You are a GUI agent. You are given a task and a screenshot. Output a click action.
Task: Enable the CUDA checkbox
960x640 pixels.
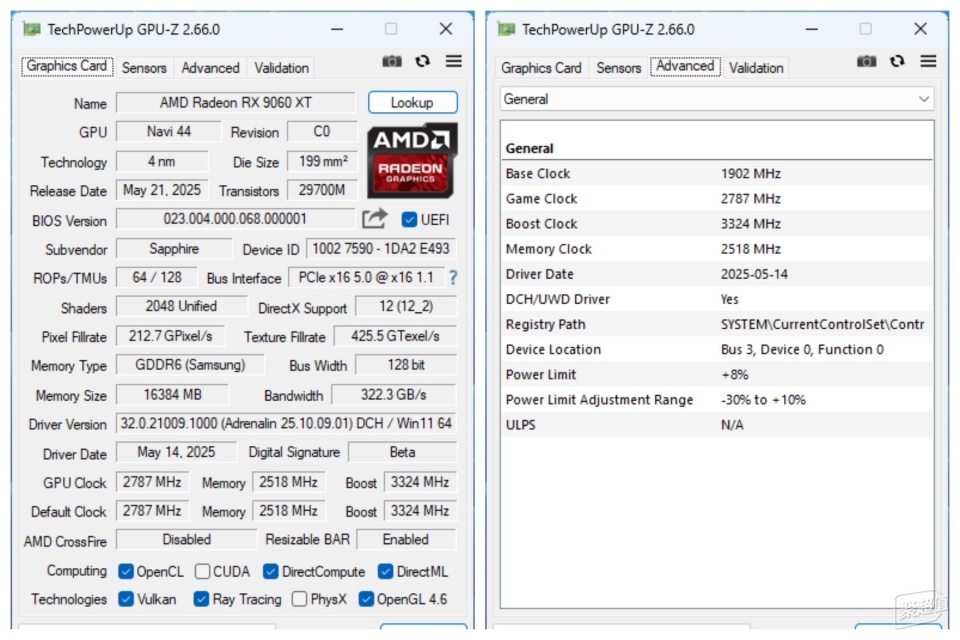click(x=202, y=571)
